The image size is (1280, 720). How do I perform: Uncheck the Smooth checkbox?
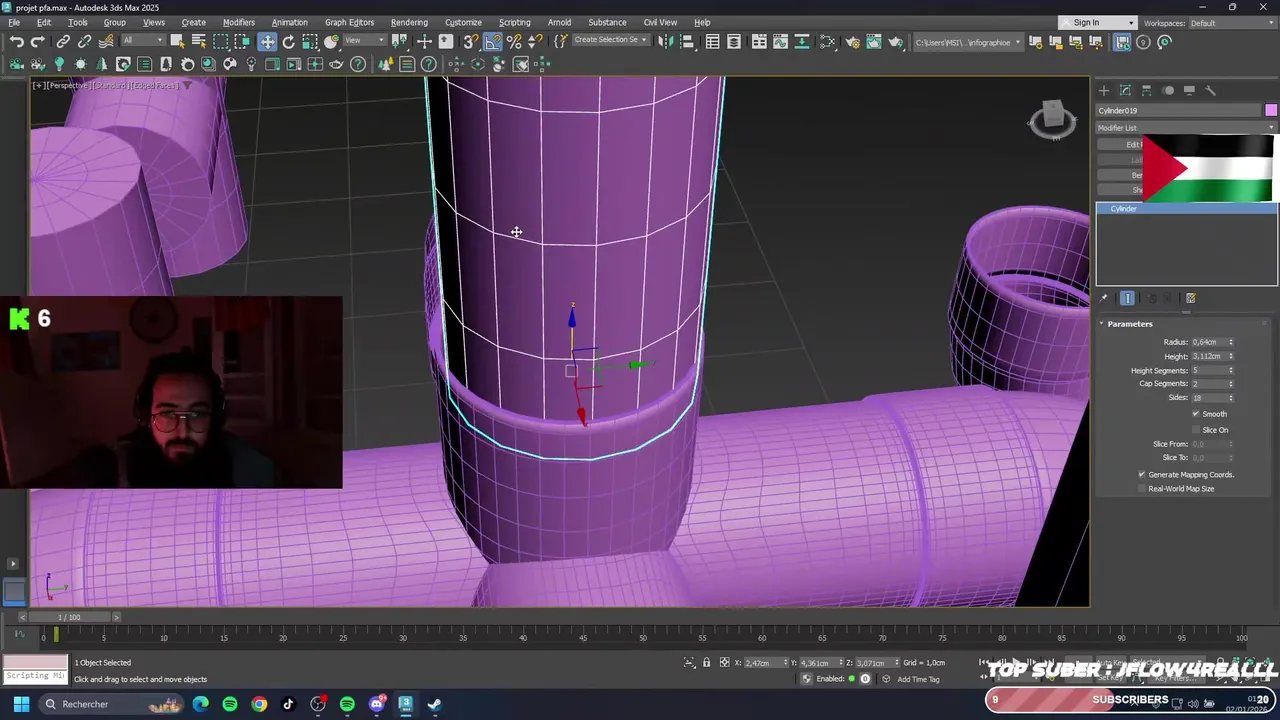click(x=1196, y=414)
